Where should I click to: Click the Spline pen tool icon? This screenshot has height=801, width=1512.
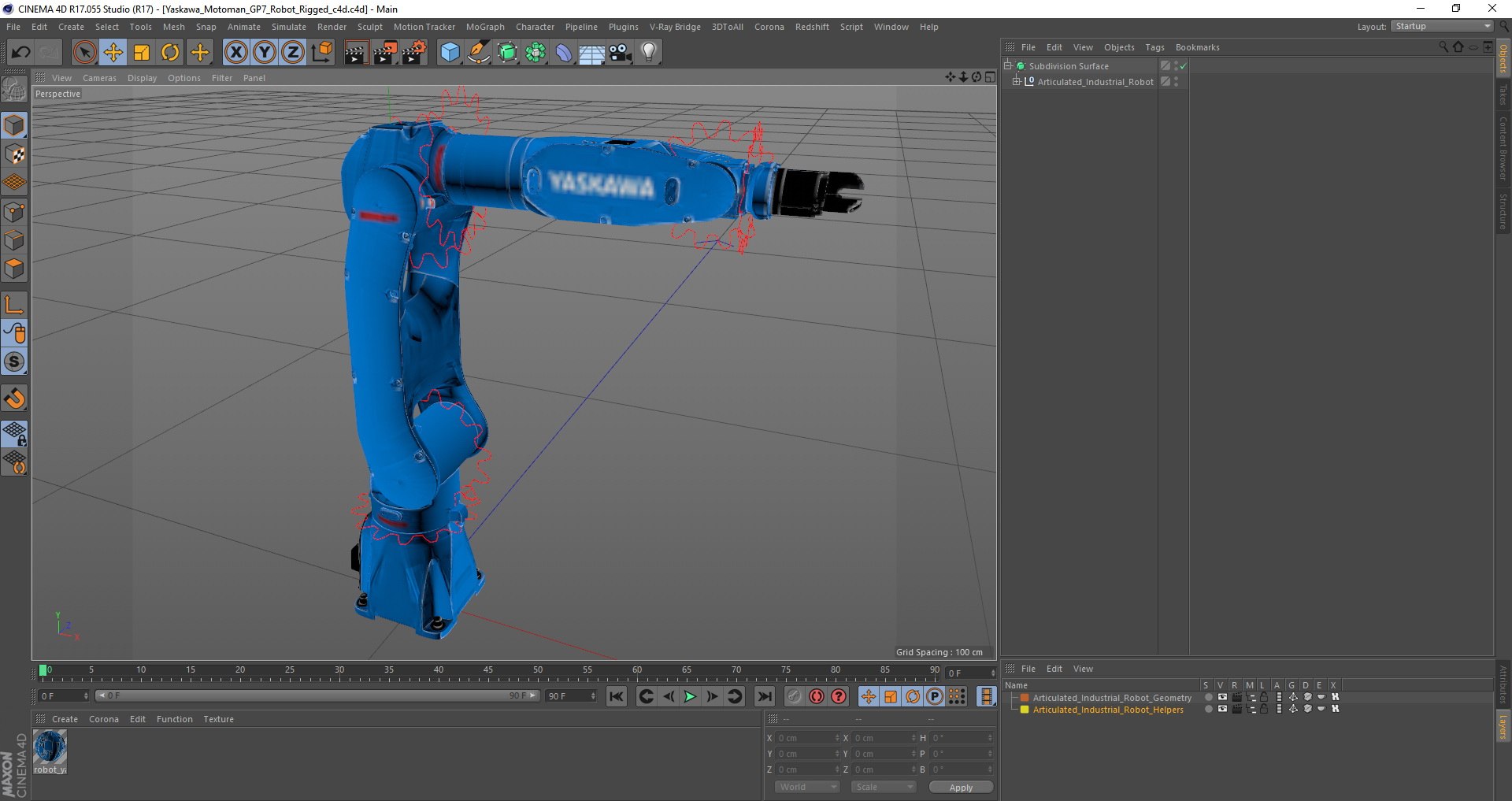[478, 53]
